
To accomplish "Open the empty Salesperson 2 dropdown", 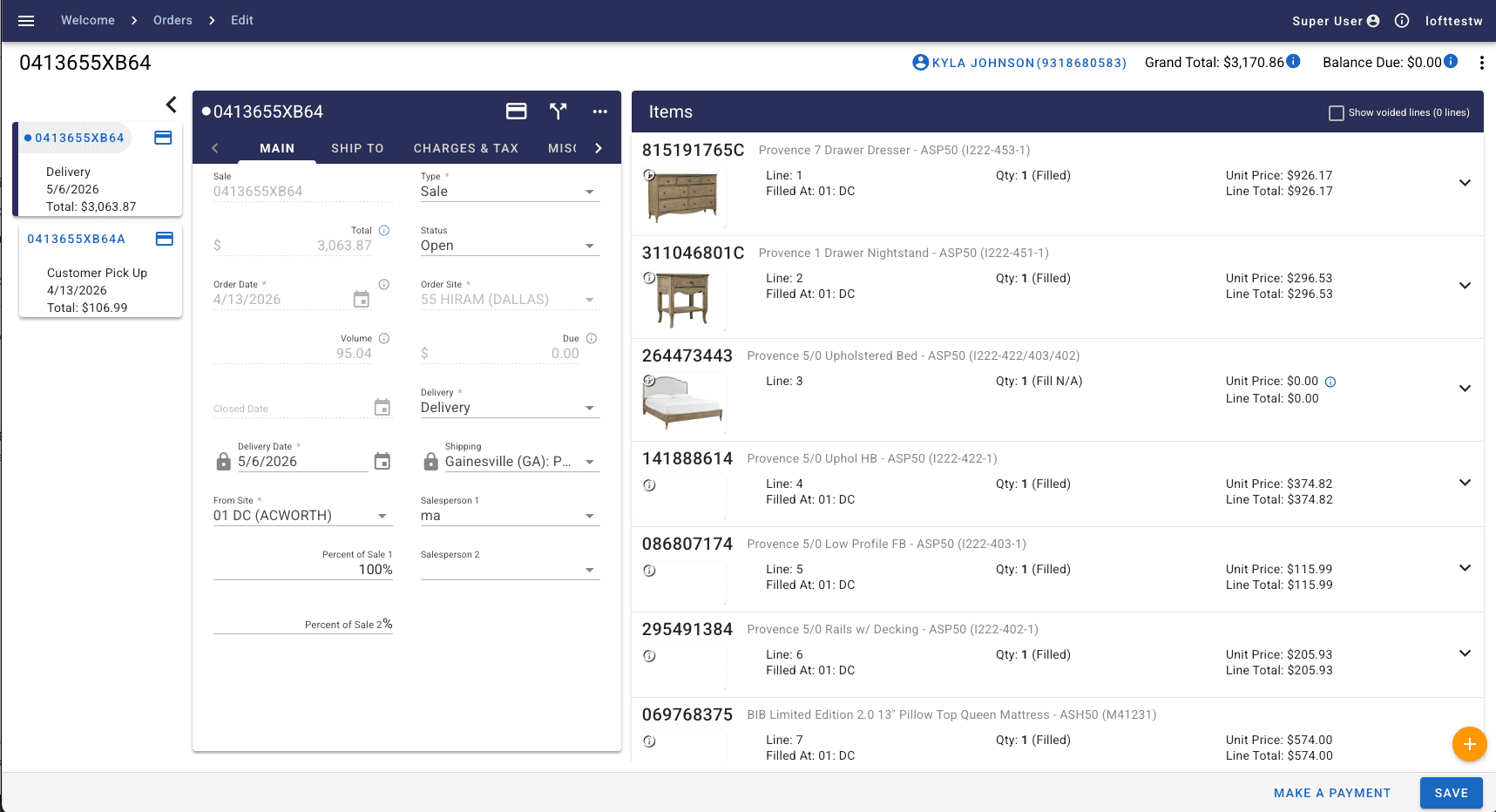I will (511, 570).
